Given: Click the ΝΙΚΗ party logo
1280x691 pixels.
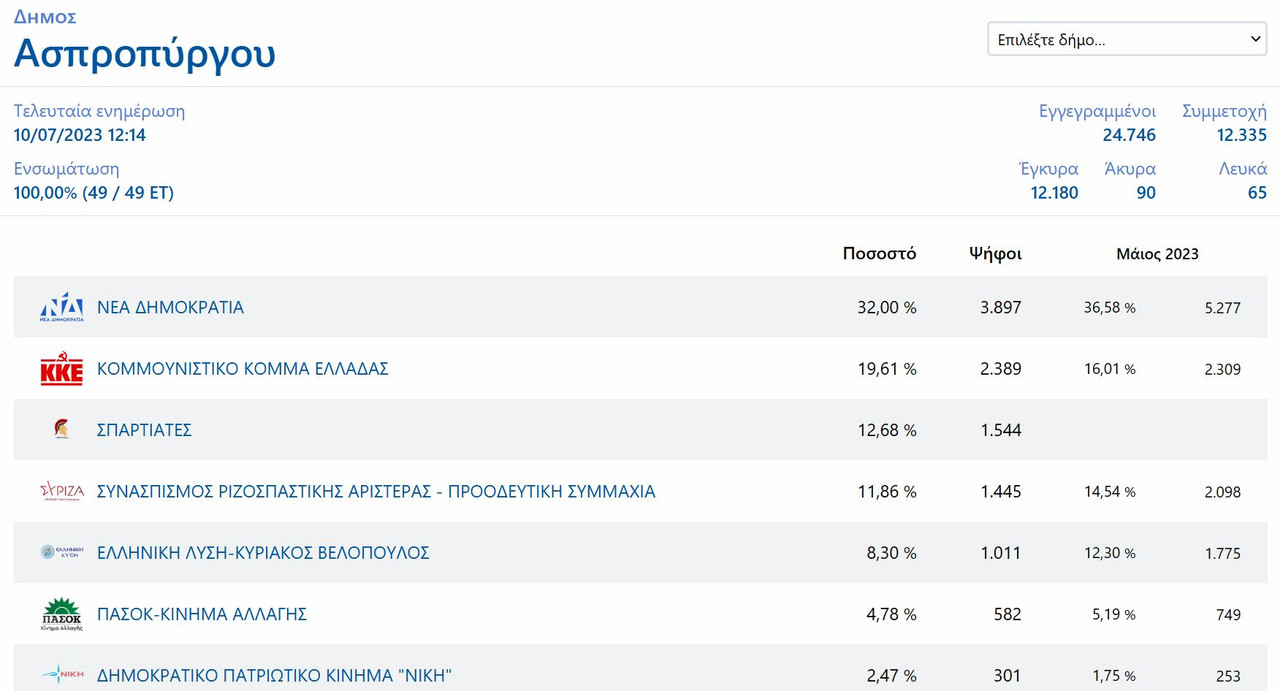Looking at the screenshot, I should (61, 675).
